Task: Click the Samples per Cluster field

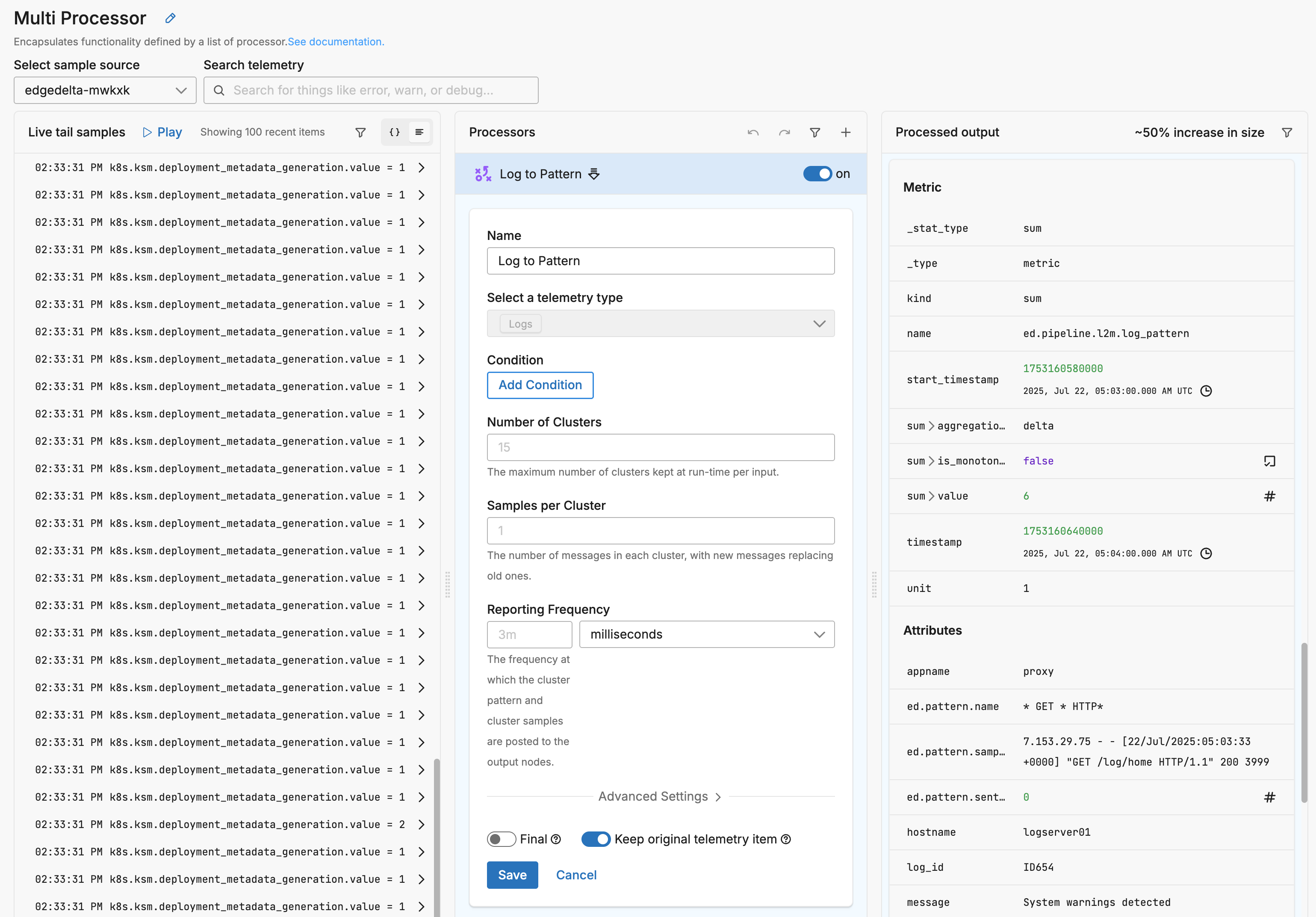Action: [x=660, y=530]
